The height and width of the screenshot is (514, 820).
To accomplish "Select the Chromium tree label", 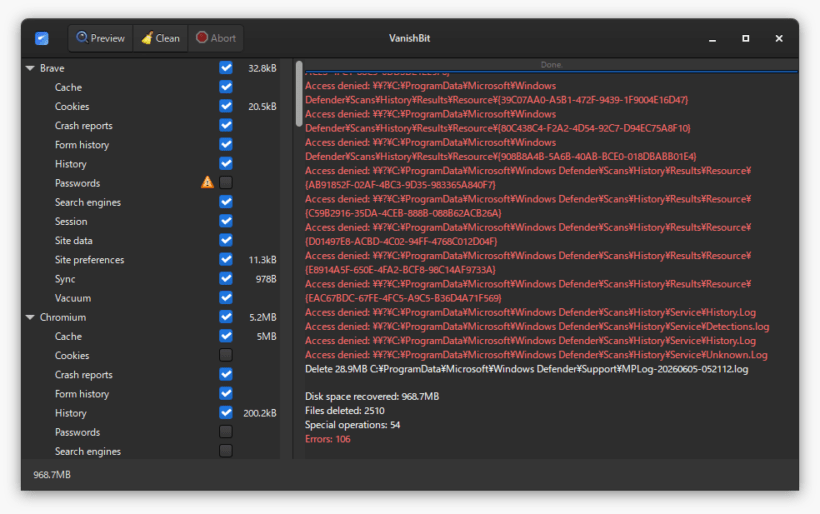I will tap(63, 317).
